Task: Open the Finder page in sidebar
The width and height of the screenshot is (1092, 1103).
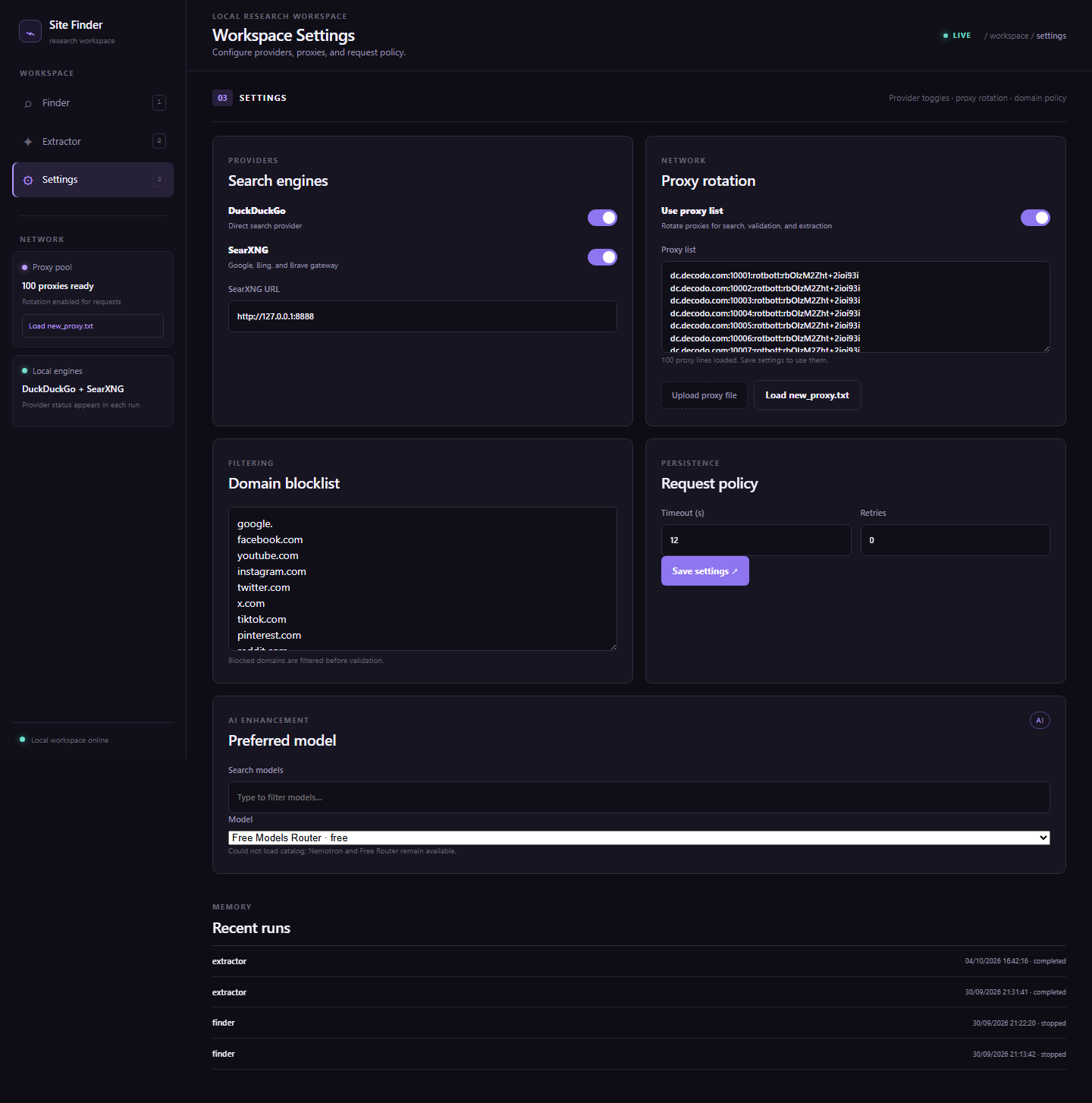Action: tap(93, 103)
